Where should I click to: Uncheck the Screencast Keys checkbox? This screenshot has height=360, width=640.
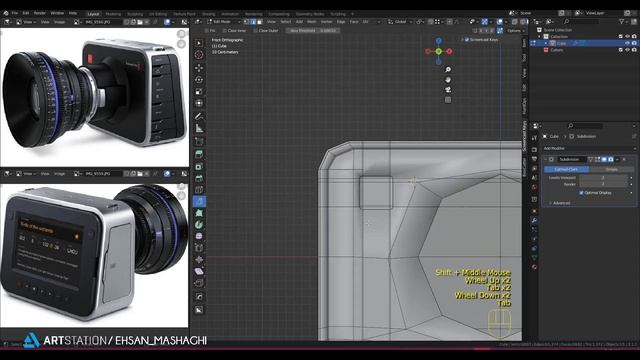coord(467,40)
